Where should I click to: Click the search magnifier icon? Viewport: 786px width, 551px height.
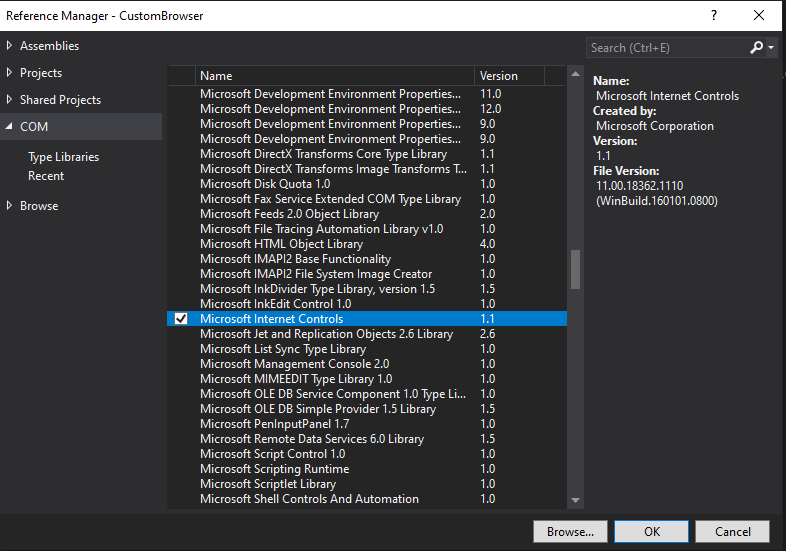(x=757, y=47)
